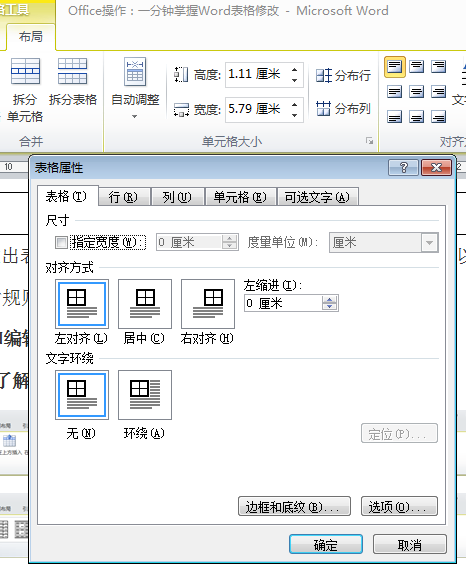
Task: Open the 列(U) tab
Action: coord(177,197)
